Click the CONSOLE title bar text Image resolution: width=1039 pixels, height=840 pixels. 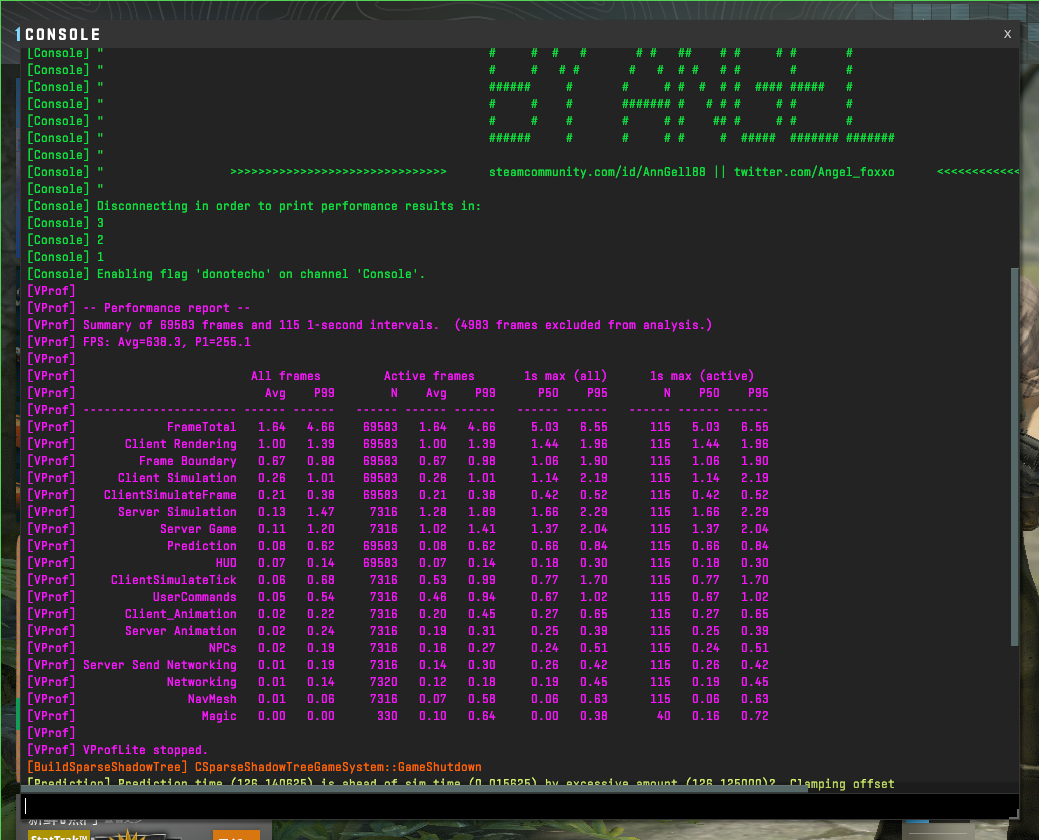coord(63,35)
